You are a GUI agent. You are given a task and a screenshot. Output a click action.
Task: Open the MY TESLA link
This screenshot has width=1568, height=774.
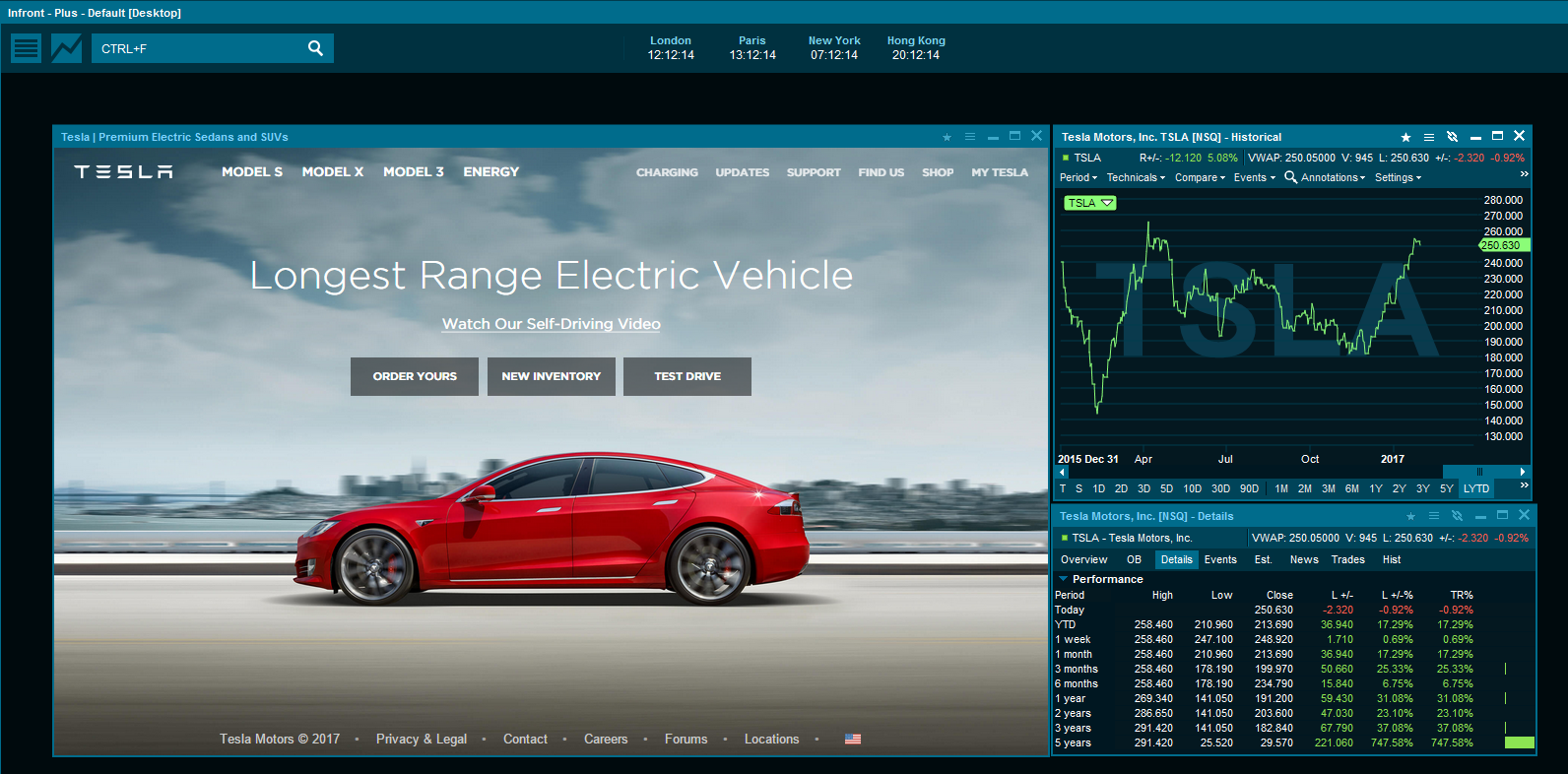point(1000,172)
